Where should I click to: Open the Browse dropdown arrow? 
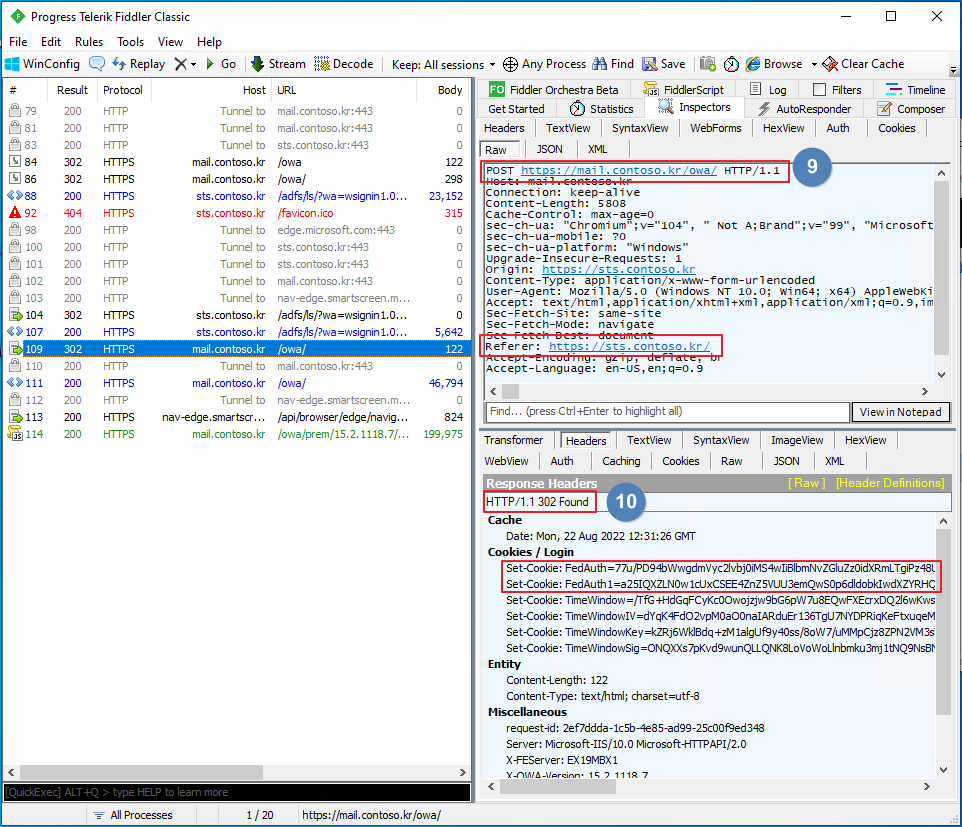(x=814, y=64)
